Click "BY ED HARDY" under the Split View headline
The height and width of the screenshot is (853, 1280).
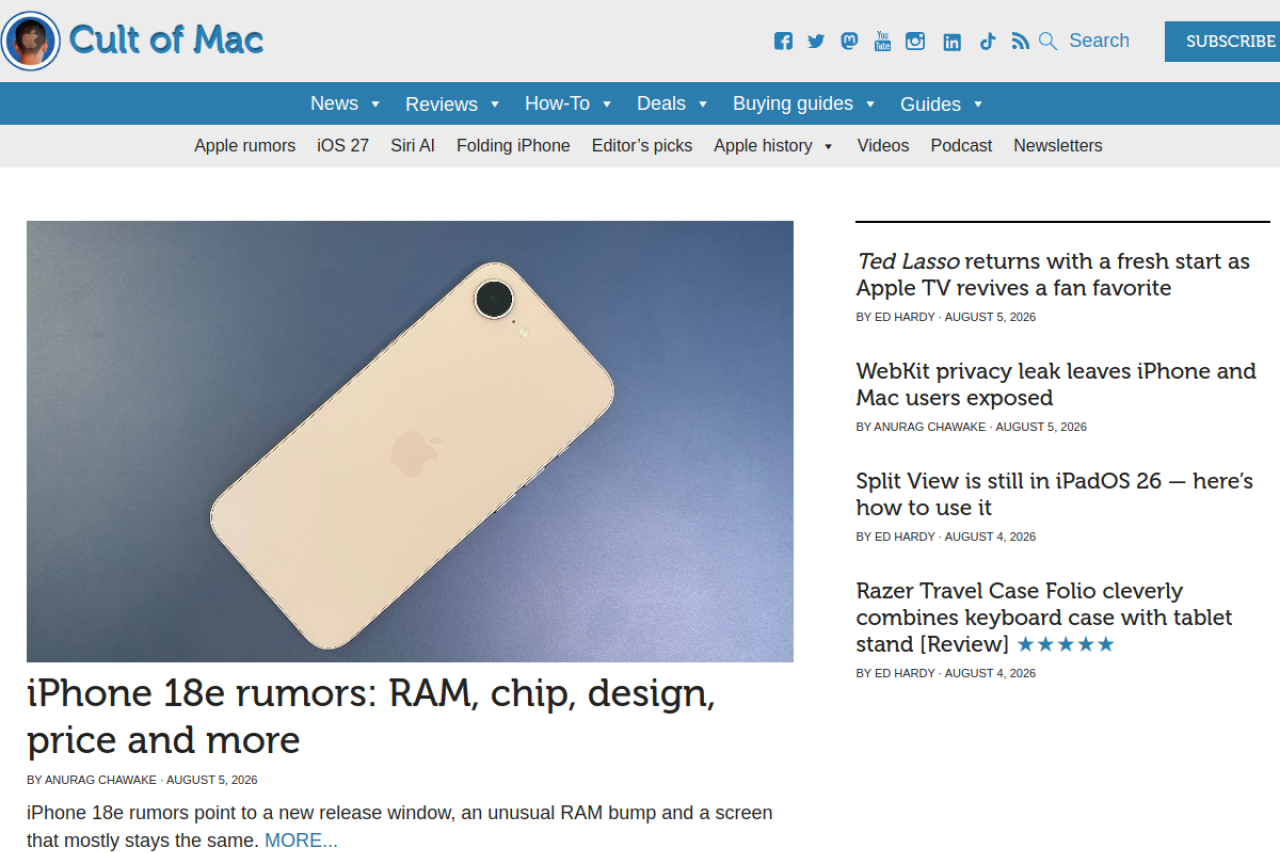896,537
